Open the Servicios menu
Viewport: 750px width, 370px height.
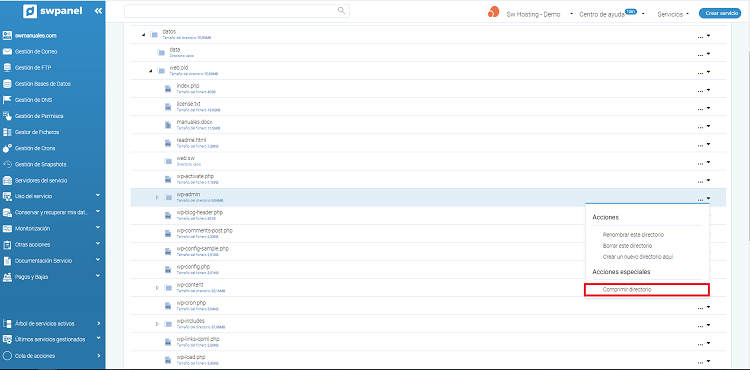point(673,14)
